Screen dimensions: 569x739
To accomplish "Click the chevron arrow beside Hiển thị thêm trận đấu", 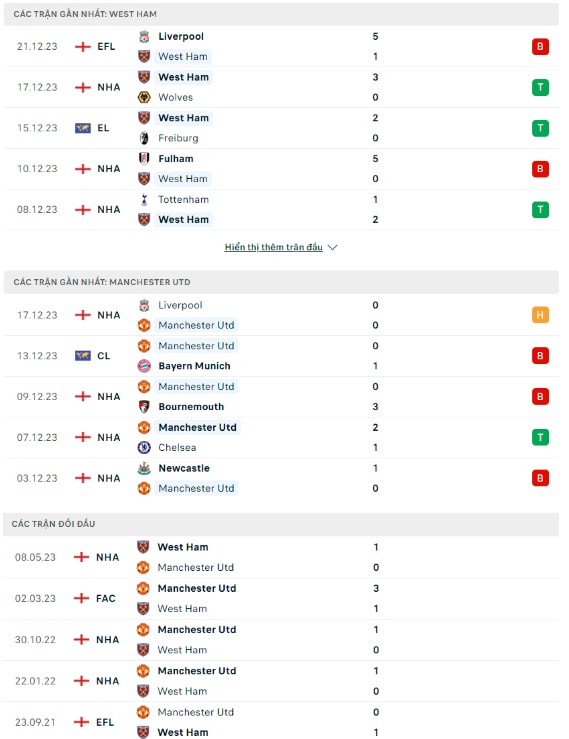I will pos(332,247).
